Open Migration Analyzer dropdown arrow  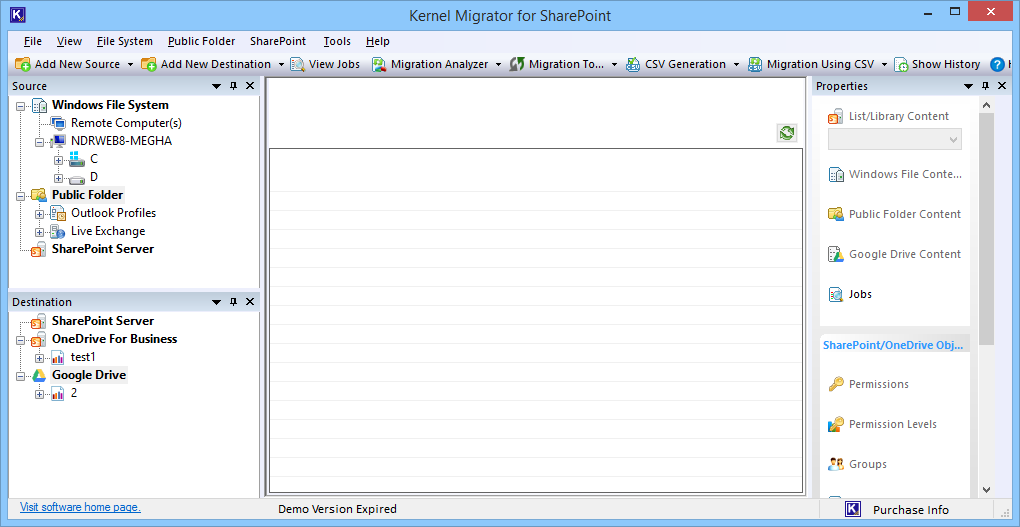(498, 64)
